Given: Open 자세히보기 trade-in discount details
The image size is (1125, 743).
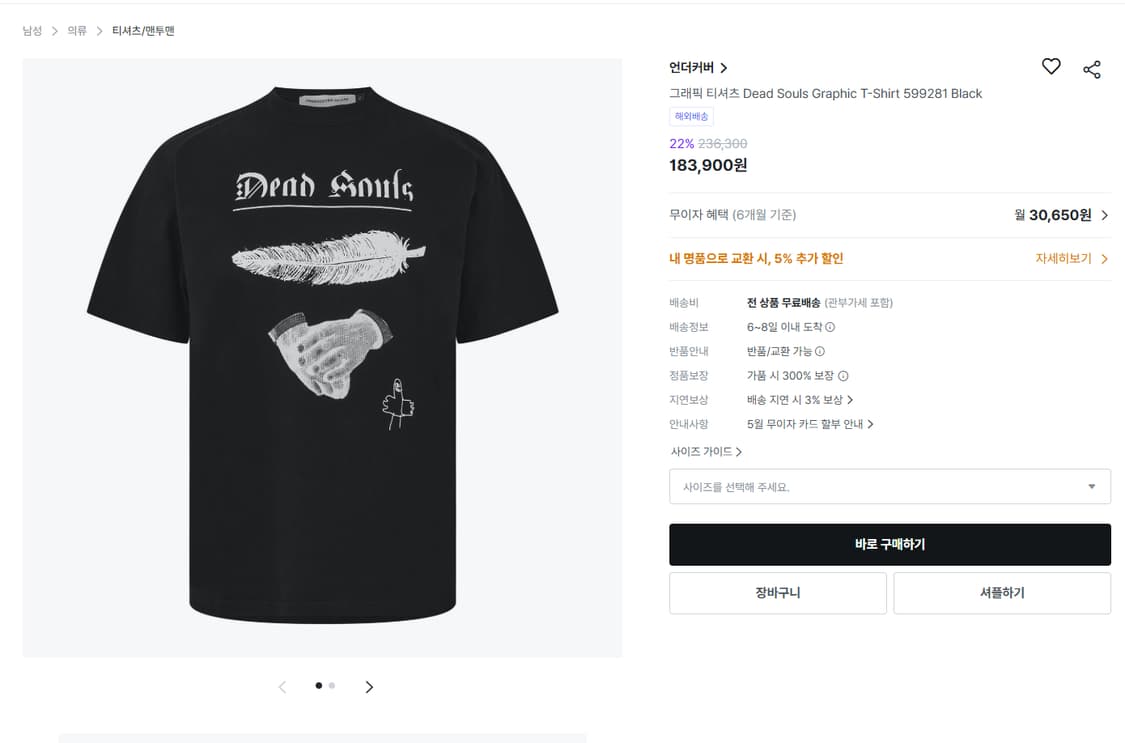Looking at the screenshot, I should tap(1071, 259).
